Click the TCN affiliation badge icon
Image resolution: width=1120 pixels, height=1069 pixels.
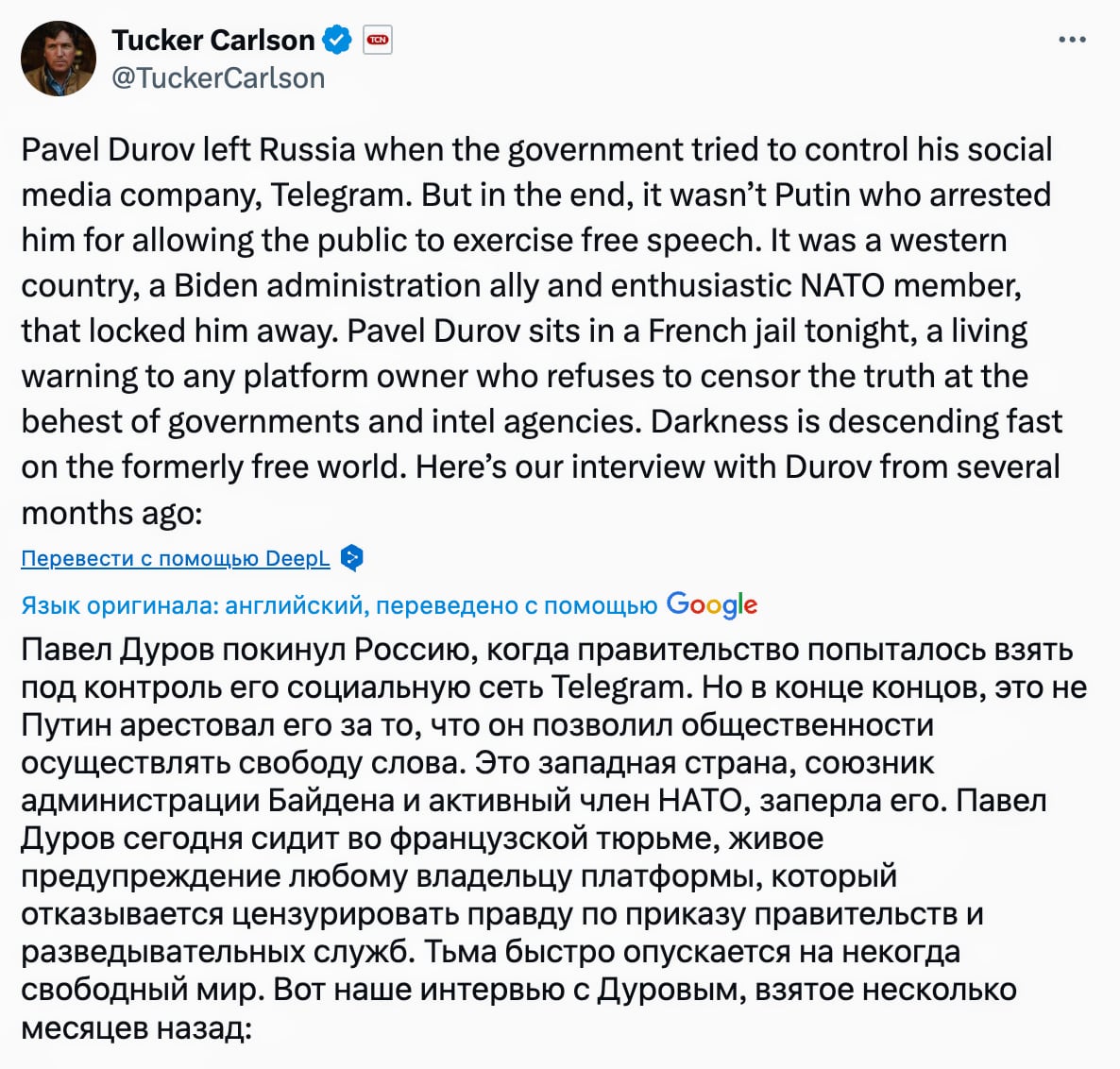click(x=378, y=40)
